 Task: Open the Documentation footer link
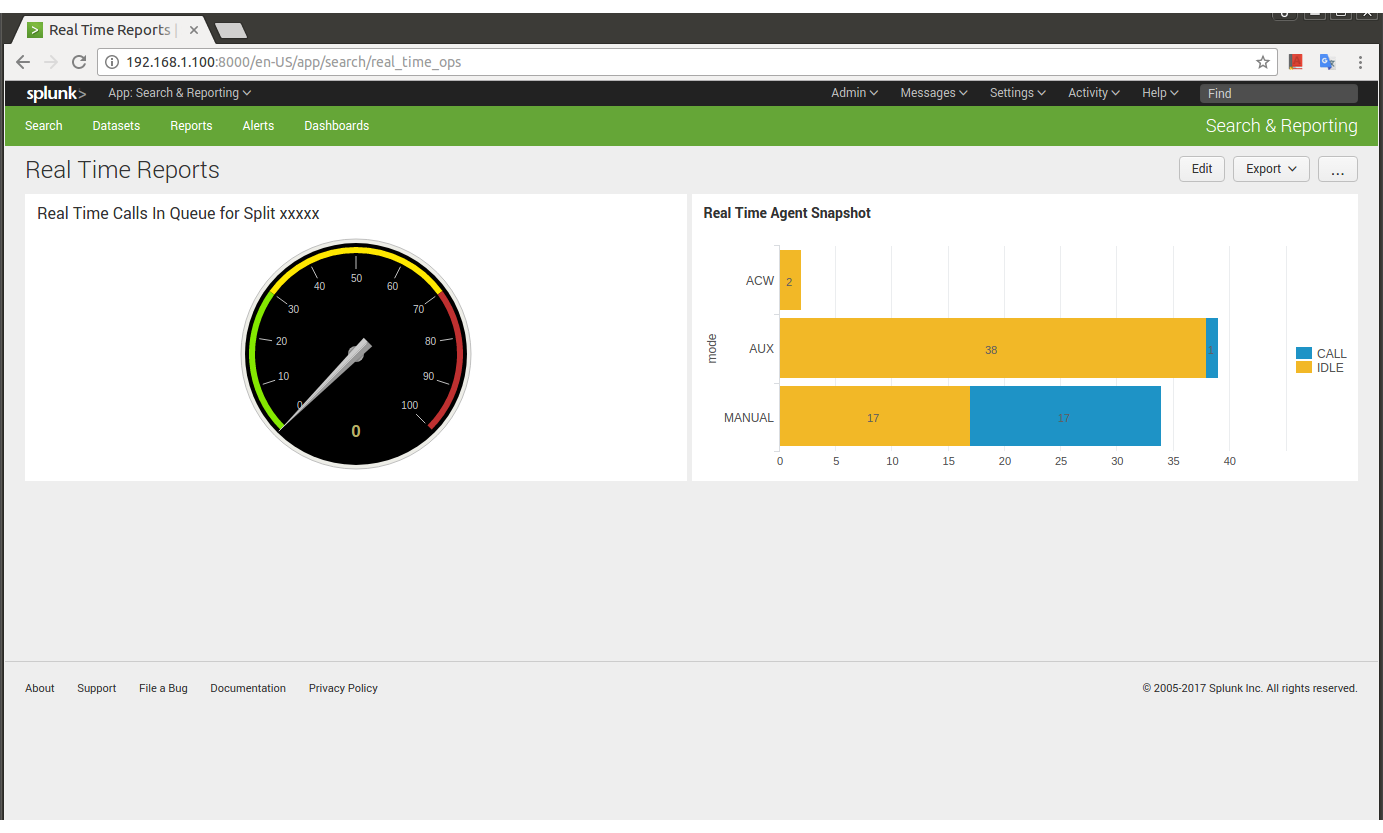(248, 688)
